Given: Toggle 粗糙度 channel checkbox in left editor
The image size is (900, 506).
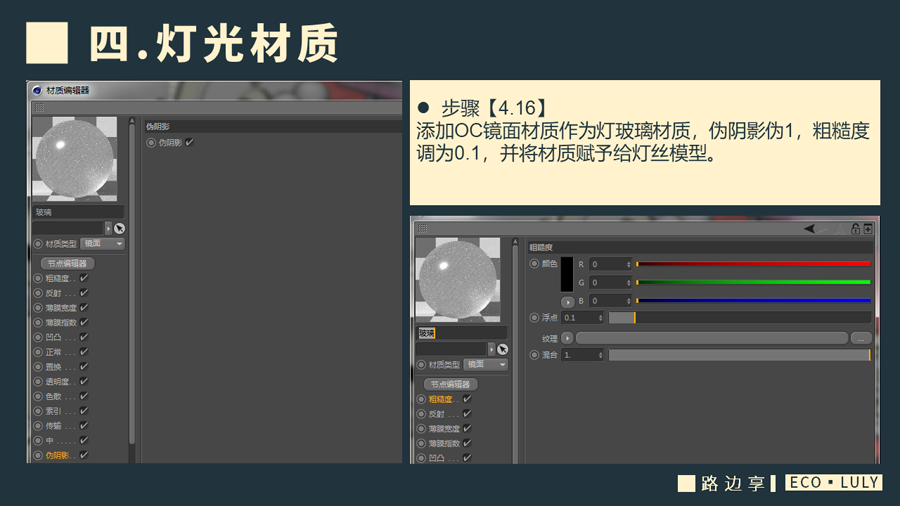Looking at the screenshot, I should click(84, 278).
